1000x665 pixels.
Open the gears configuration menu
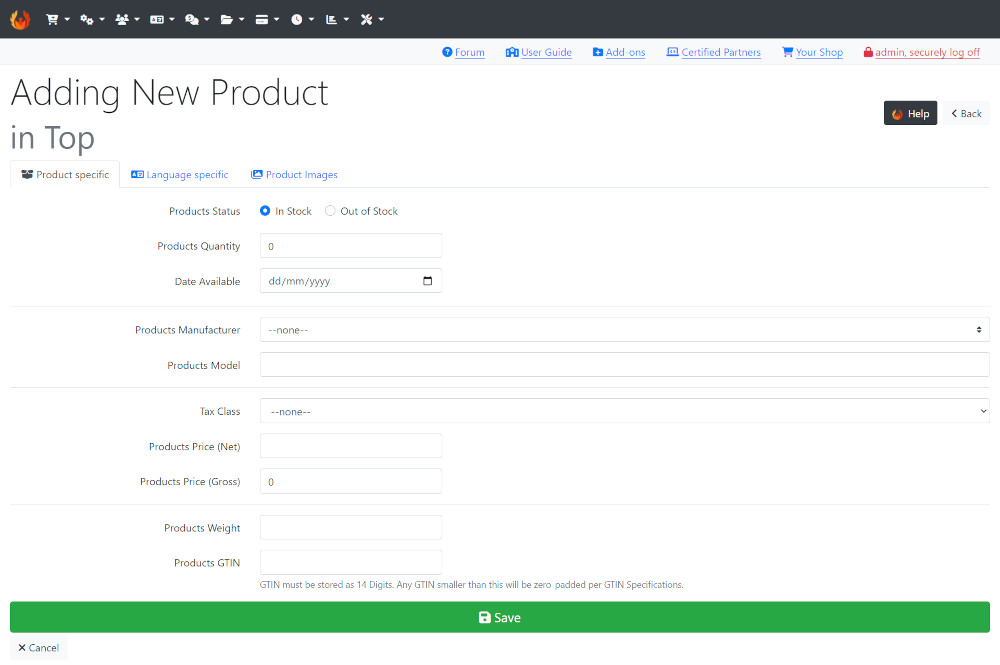92,20
